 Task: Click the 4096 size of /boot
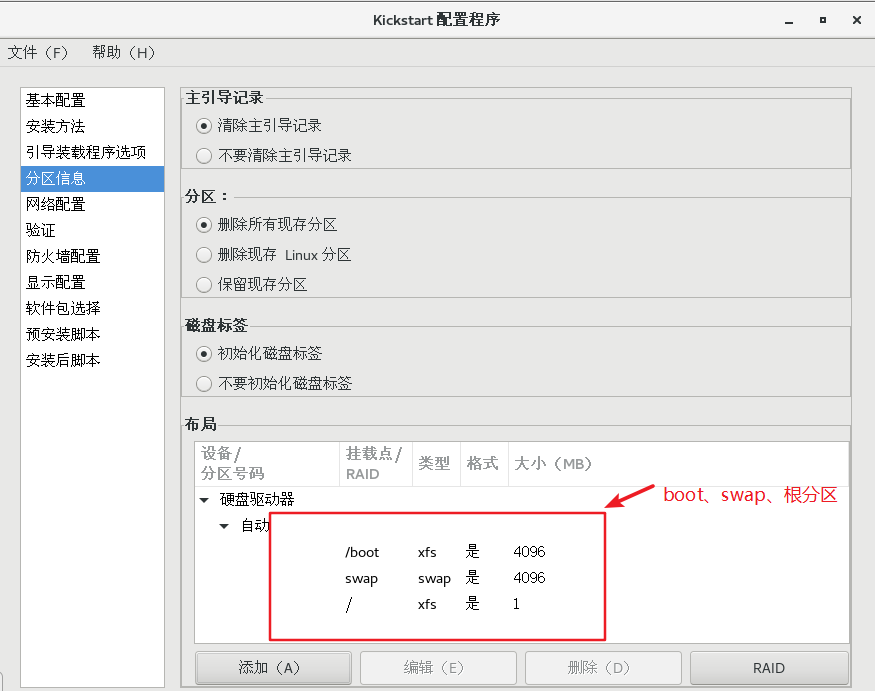pyautogui.click(x=529, y=552)
